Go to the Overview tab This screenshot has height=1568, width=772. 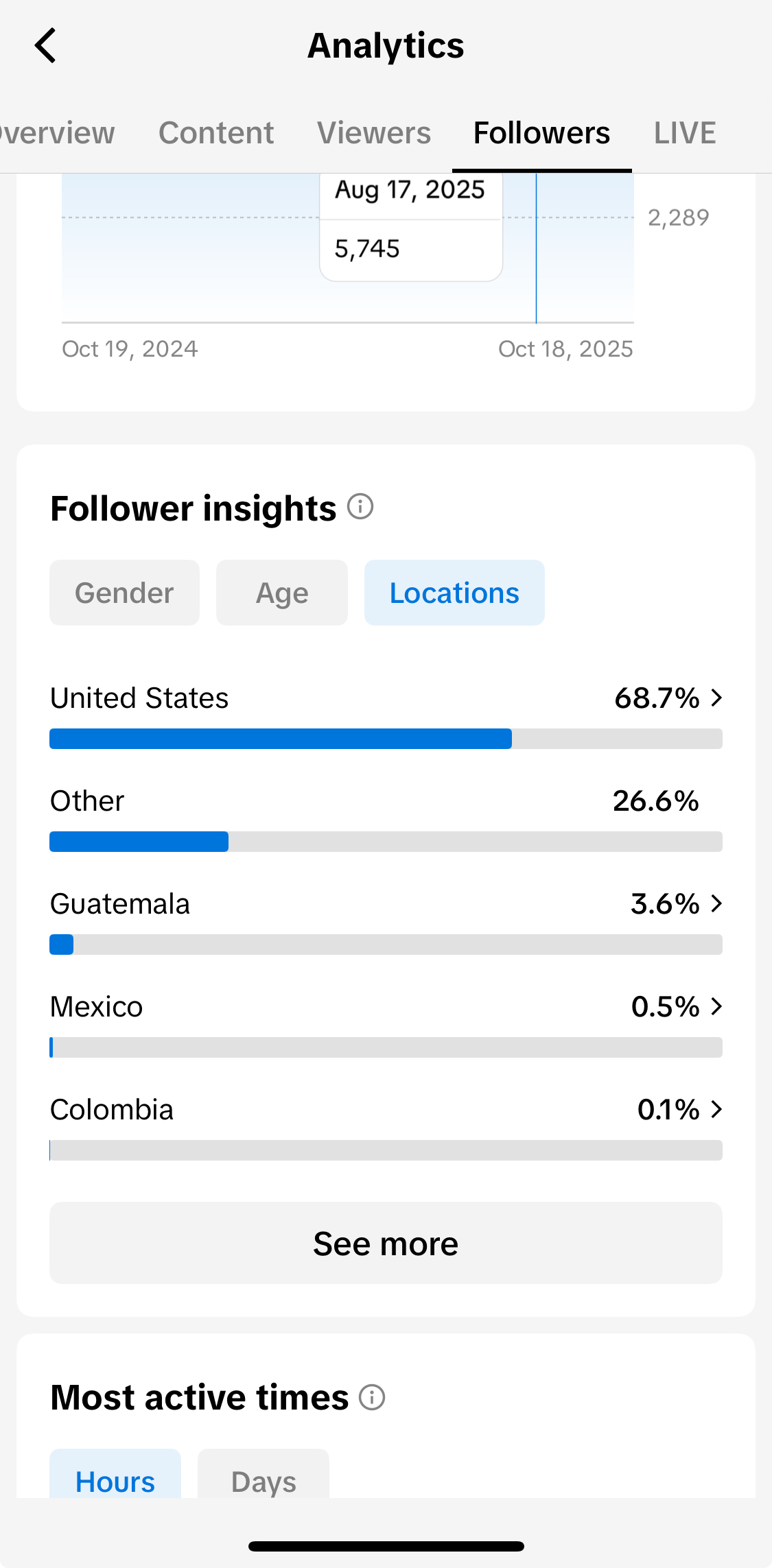click(58, 133)
